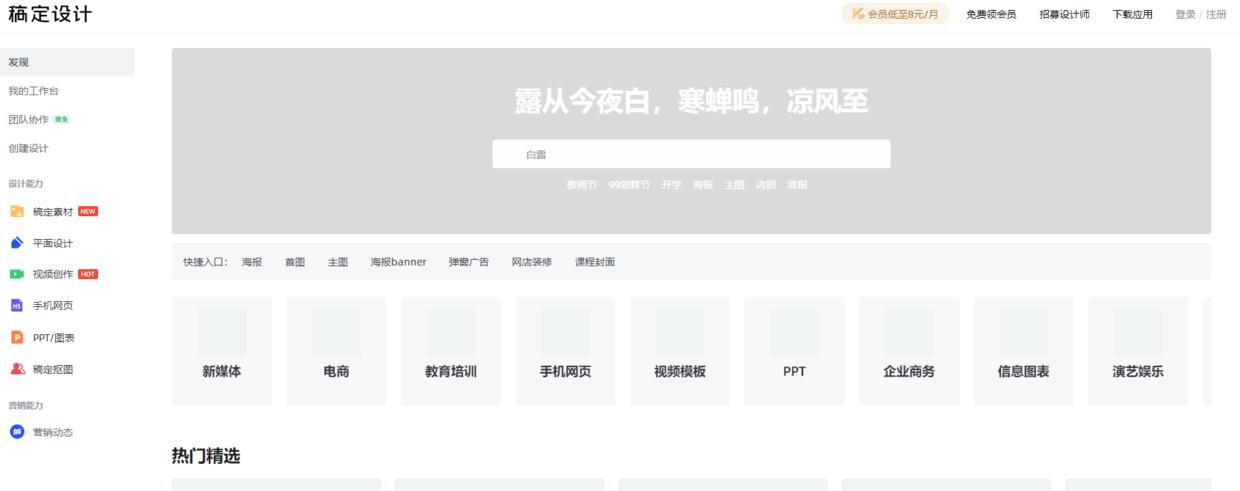Click the 稿定抠图 cutout icon
Image resolution: width=1240 pixels, height=491 pixels.
(x=16, y=369)
